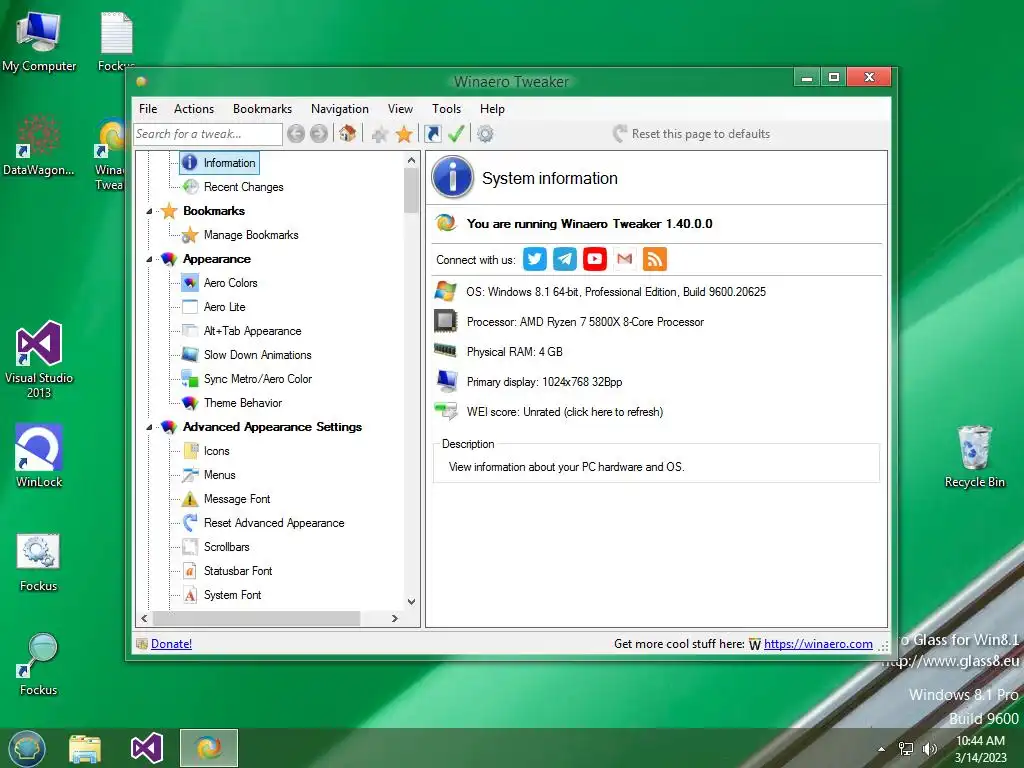This screenshot has width=1024, height=768.
Task: Collapse the Appearance tree group
Action: (x=149, y=259)
